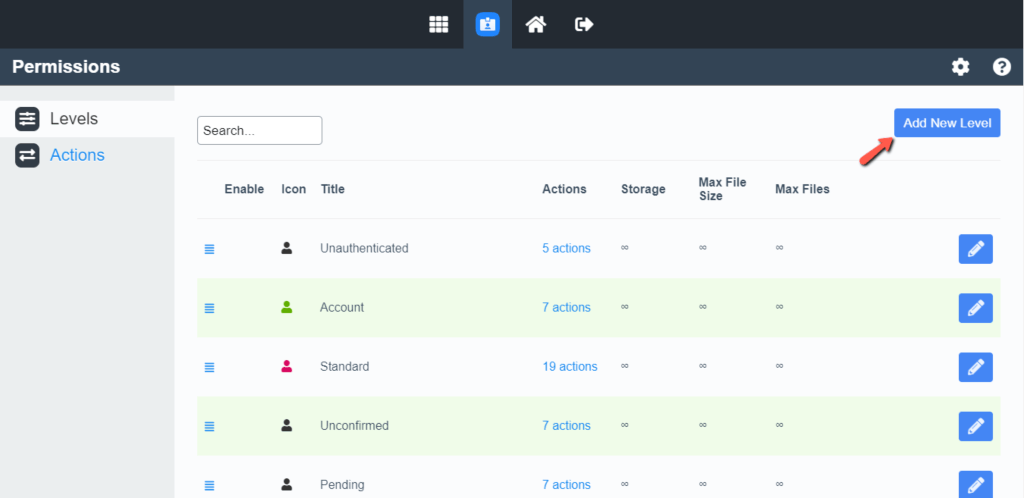Image resolution: width=1024 pixels, height=498 pixels.
Task: Open the 7 actions link for Pending
Action: (x=566, y=484)
